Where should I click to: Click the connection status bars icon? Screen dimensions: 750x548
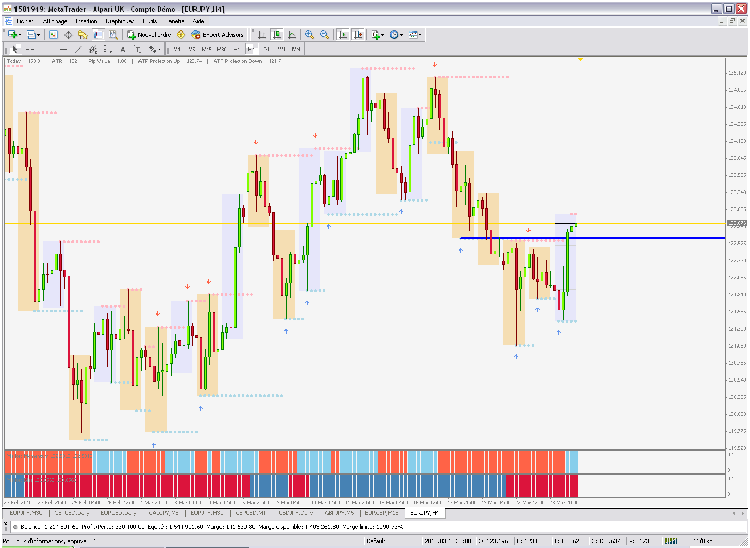[670, 541]
